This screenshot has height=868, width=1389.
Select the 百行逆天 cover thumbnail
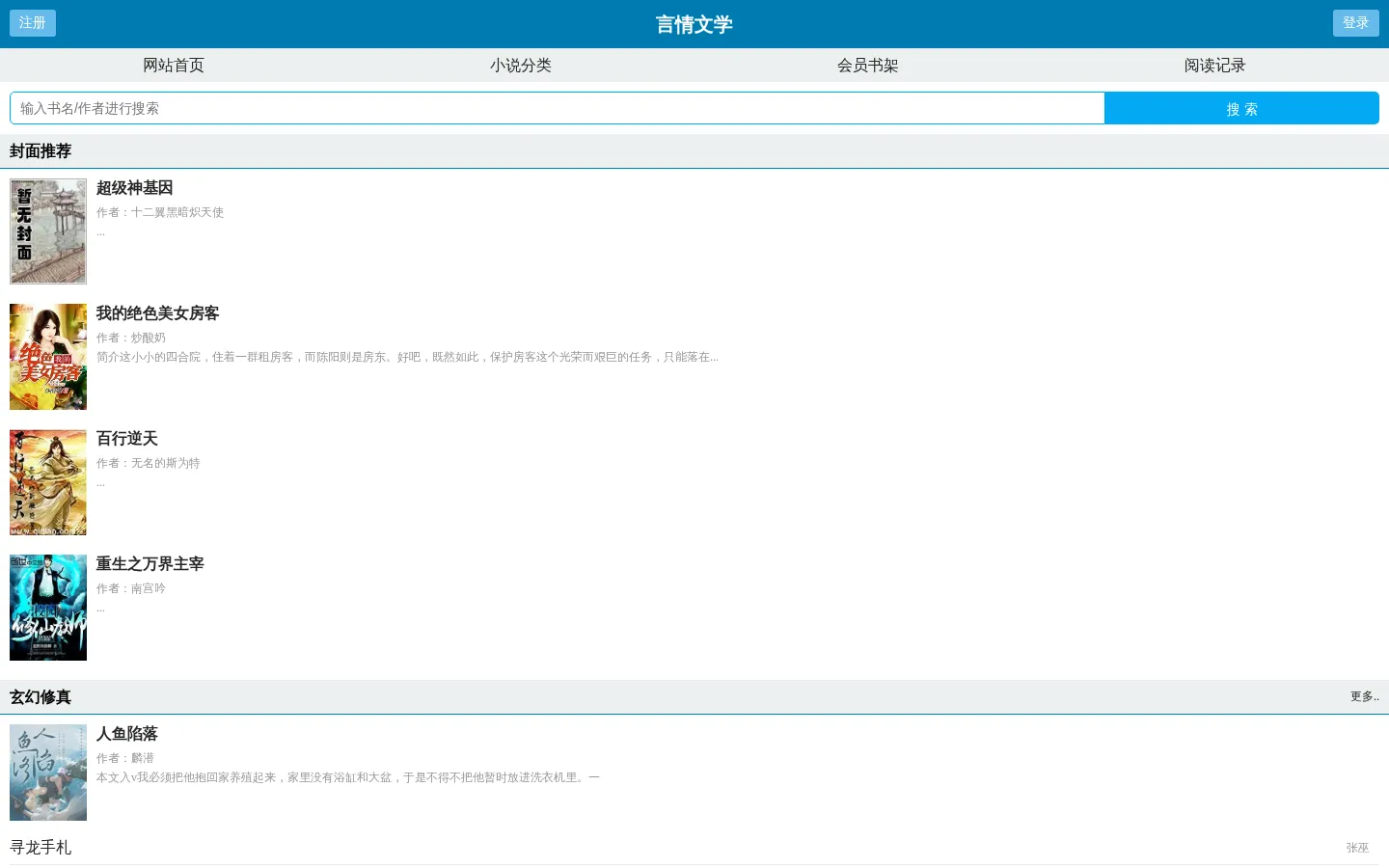pyautogui.click(x=48, y=482)
